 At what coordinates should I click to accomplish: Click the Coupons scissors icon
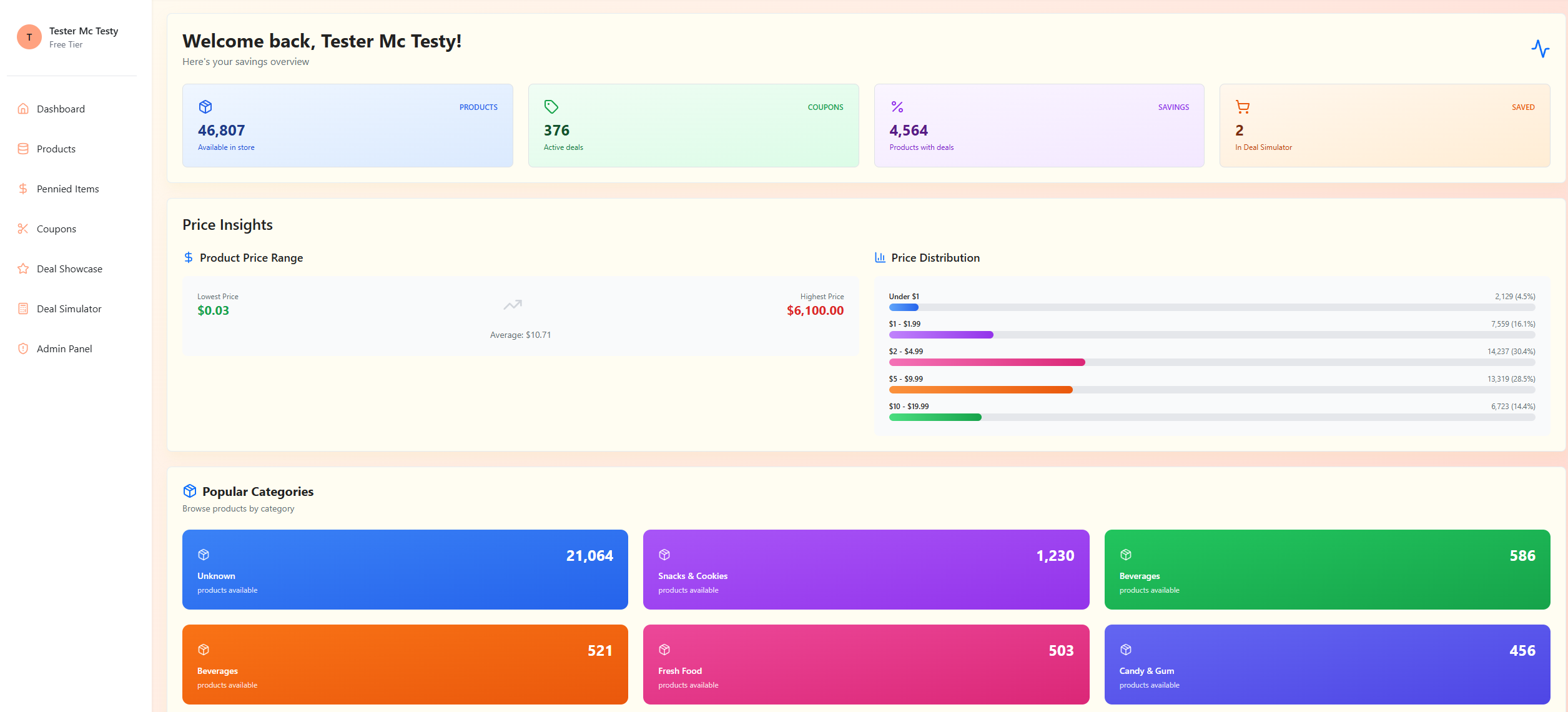[x=22, y=229]
